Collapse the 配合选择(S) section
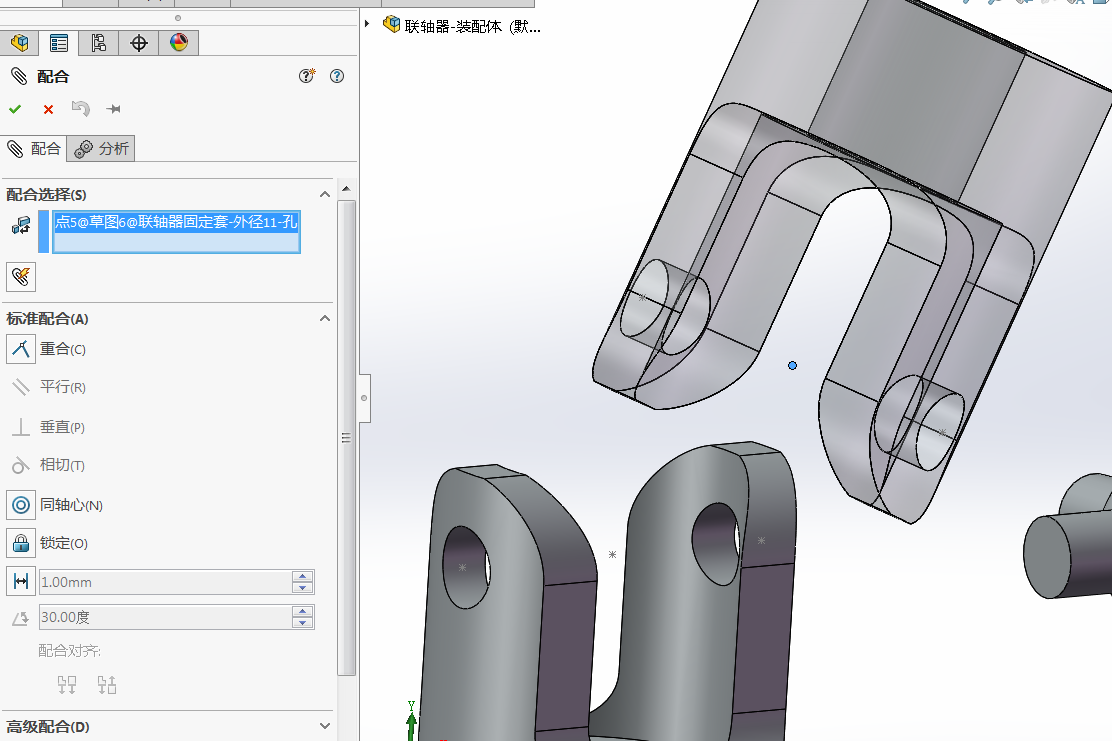Screen dimensions: 1112x741 pos(325,194)
